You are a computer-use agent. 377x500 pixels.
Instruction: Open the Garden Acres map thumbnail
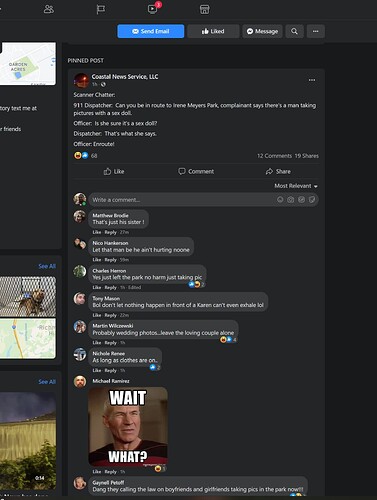click(28, 63)
